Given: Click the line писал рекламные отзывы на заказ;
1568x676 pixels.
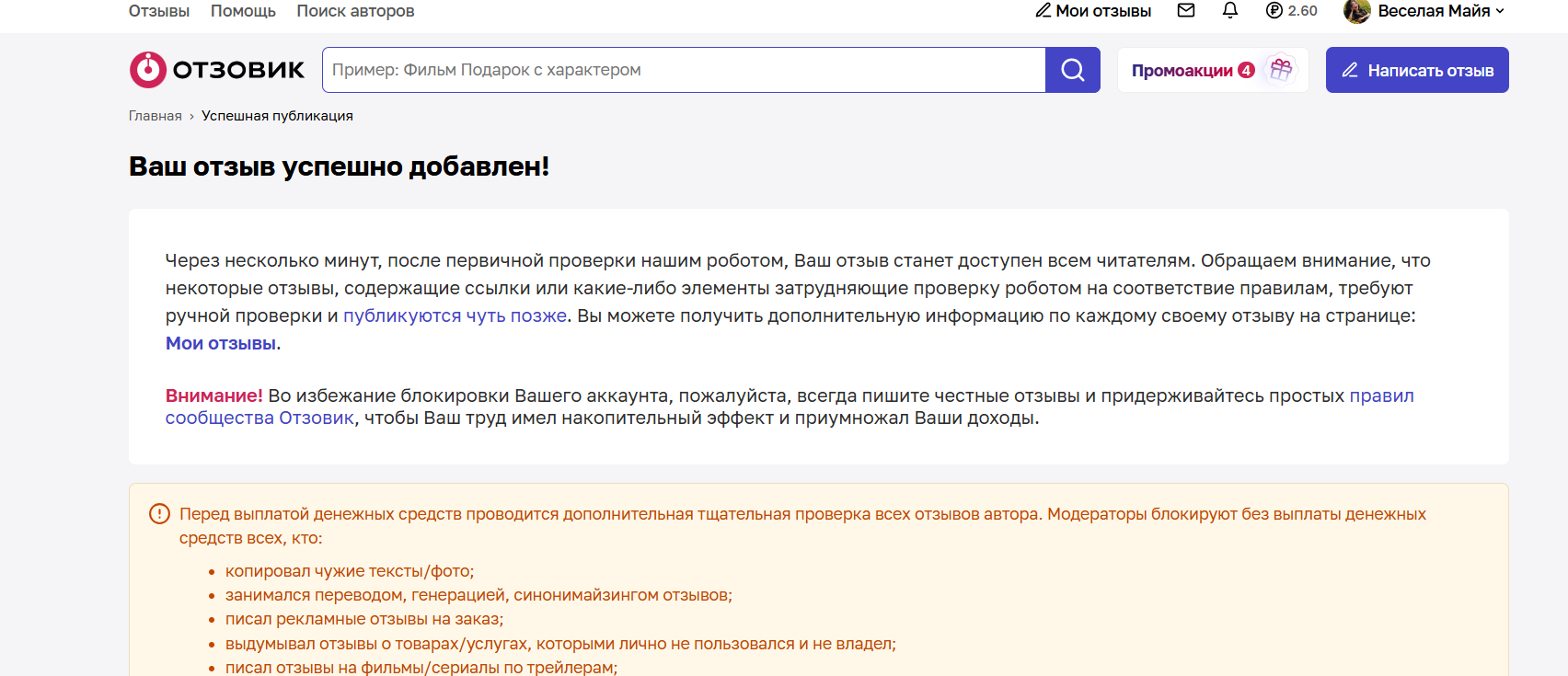Looking at the screenshot, I should point(364,619).
